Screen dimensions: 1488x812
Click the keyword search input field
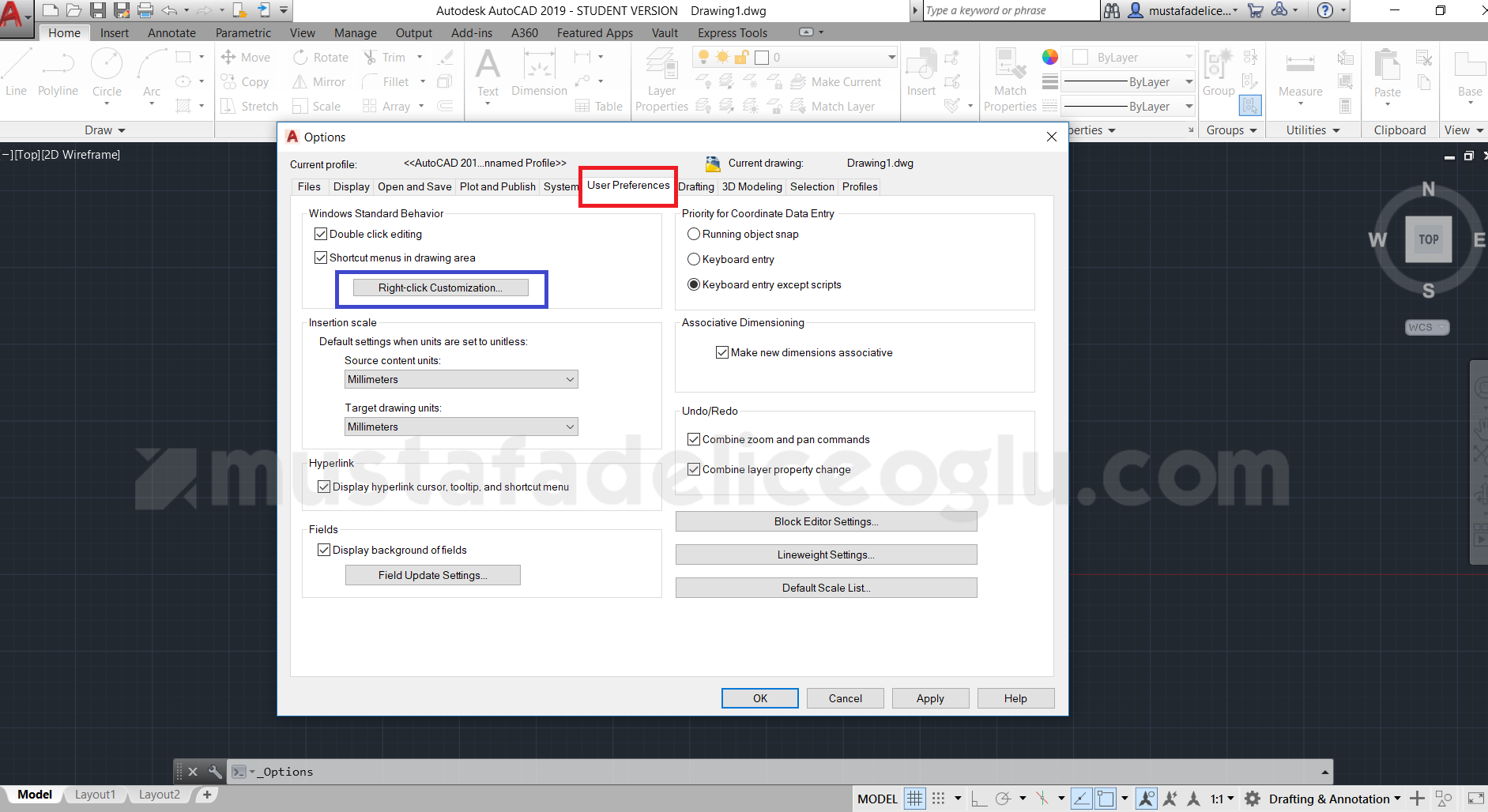tap(1011, 10)
